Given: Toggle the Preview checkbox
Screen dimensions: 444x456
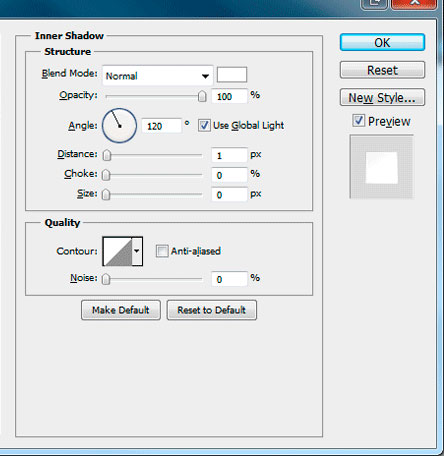Looking at the screenshot, I should [359, 120].
